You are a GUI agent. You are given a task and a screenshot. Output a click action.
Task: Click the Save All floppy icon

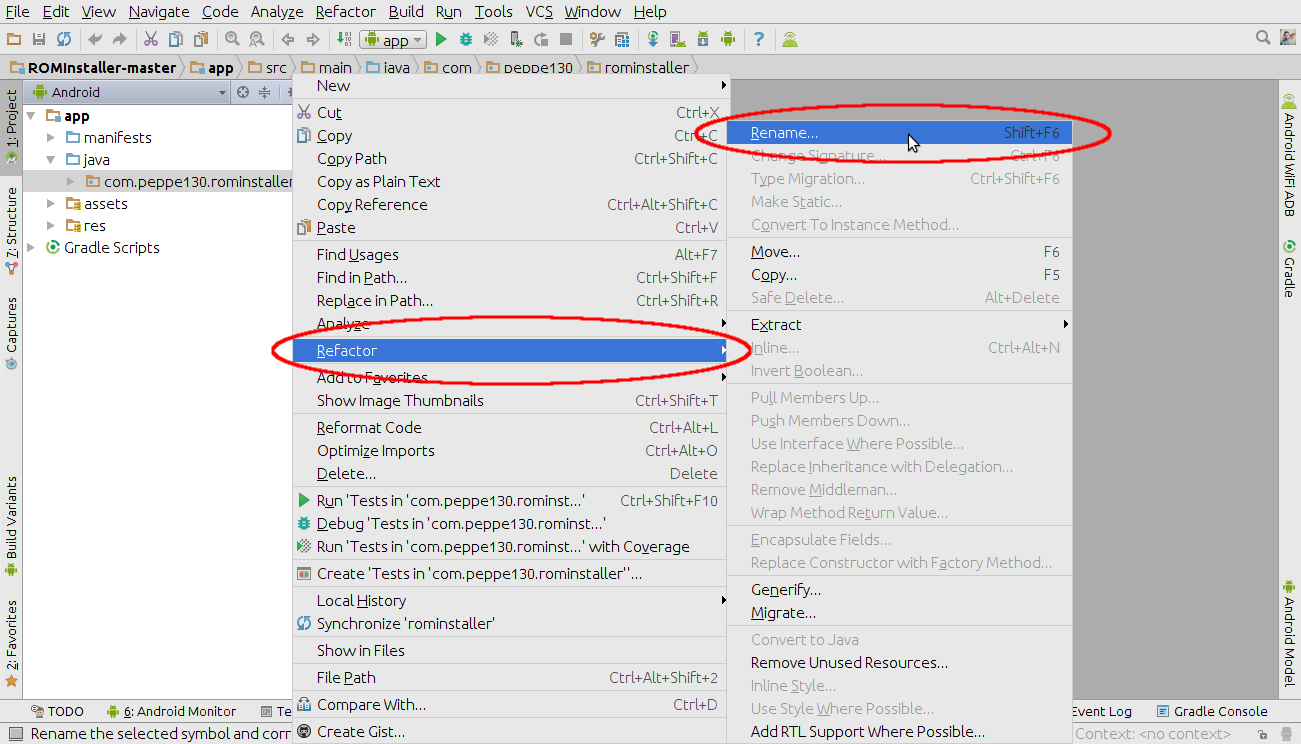tap(39, 39)
